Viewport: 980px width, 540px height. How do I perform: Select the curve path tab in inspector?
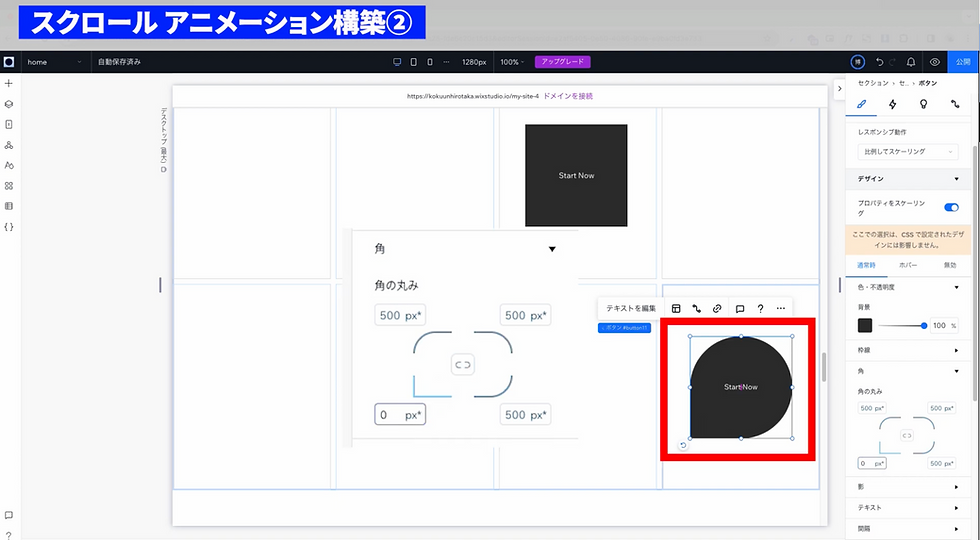(955, 104)
